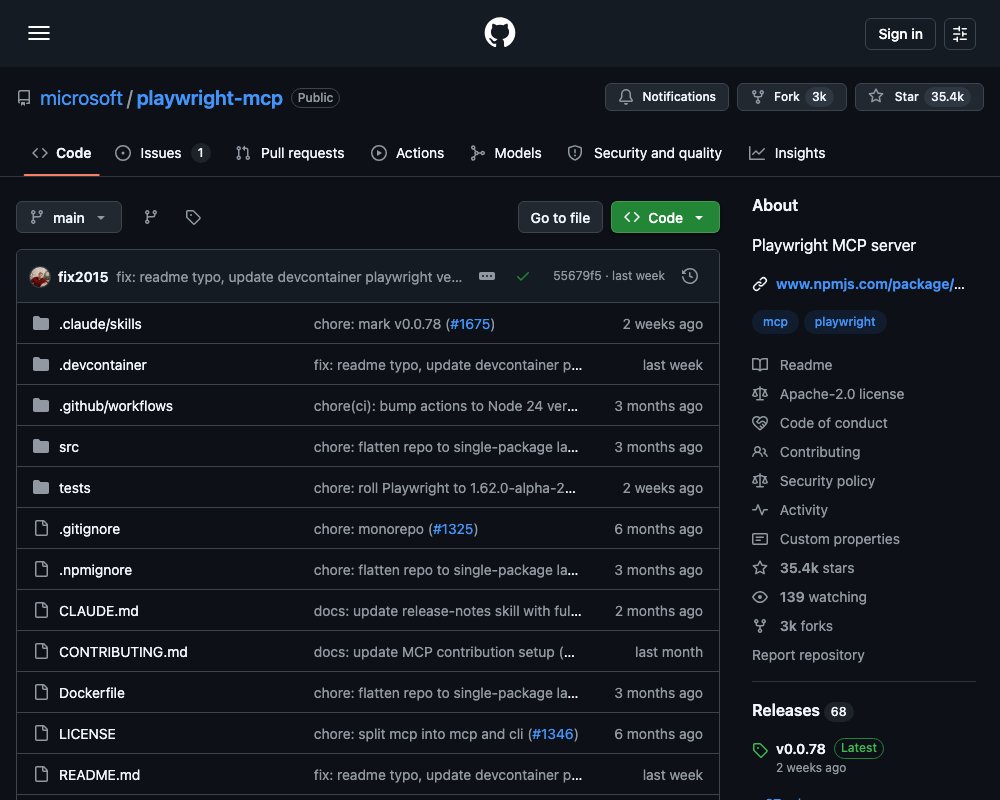Click the playwright-mcp repository name link

[x=209, y=98]
